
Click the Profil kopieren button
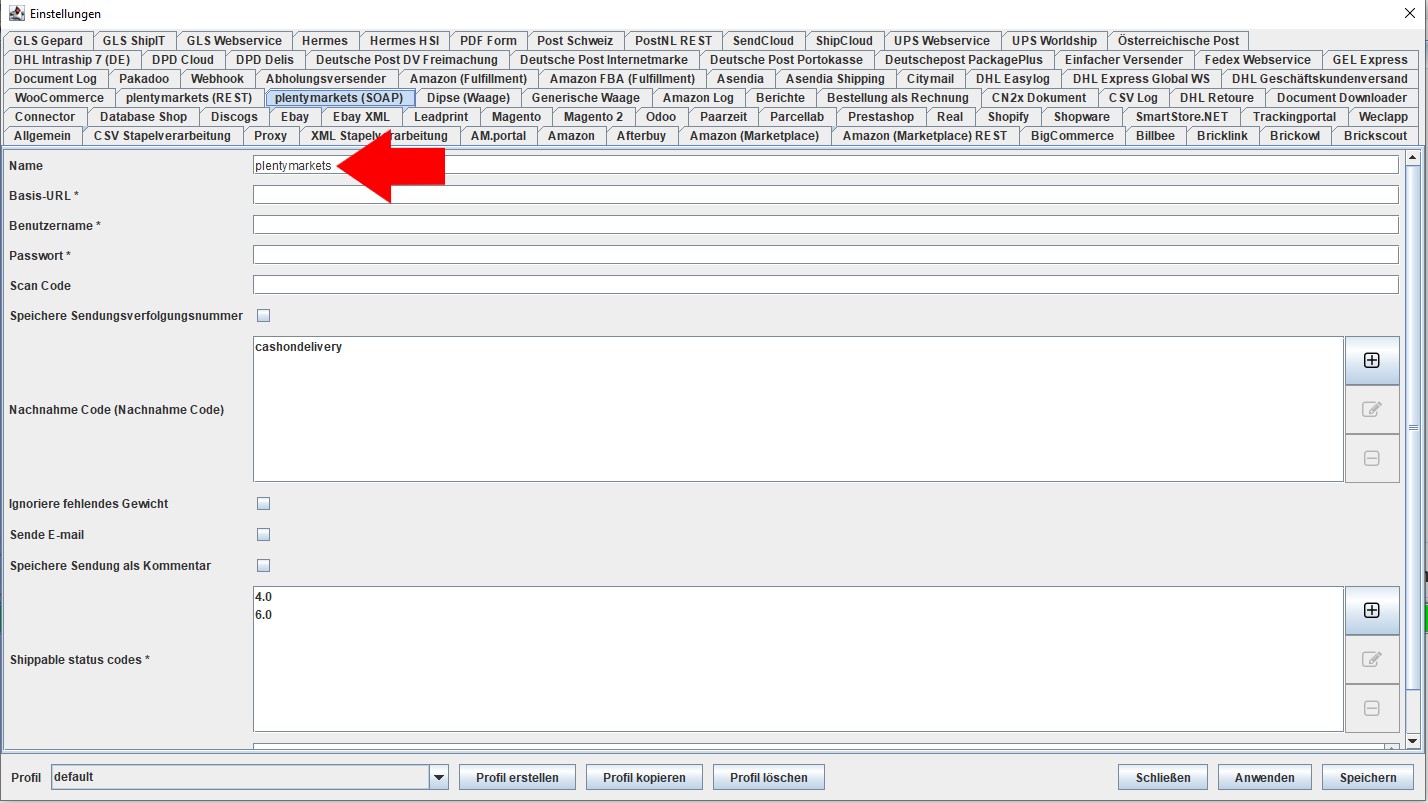point(644,777)
